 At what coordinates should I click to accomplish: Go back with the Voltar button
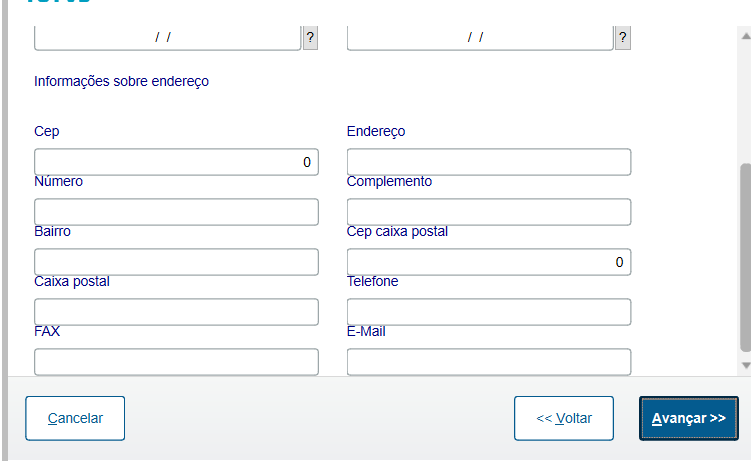[x=563, y=418]
